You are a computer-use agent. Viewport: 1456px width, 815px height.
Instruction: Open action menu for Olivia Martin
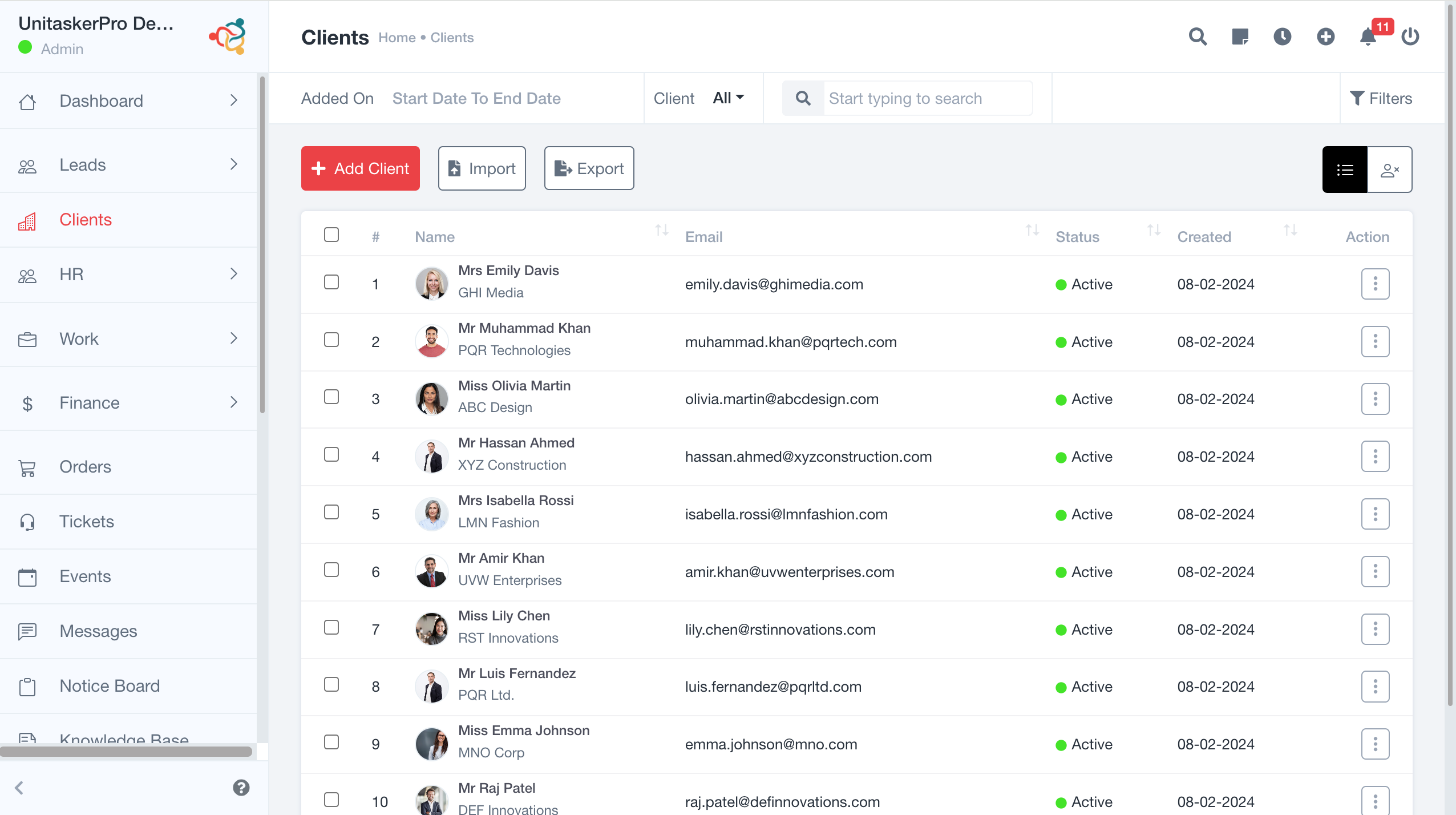coord(1375,398)
